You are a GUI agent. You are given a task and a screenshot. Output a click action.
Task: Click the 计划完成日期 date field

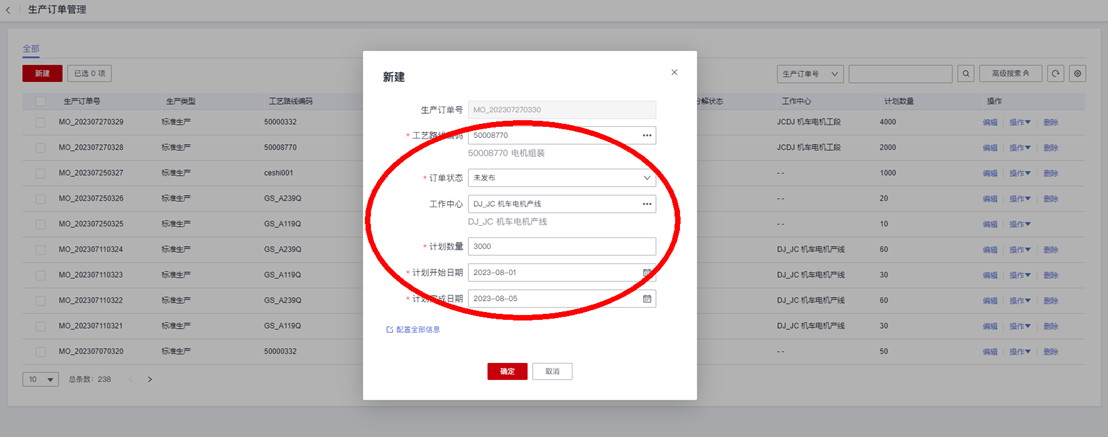[562, 298]
